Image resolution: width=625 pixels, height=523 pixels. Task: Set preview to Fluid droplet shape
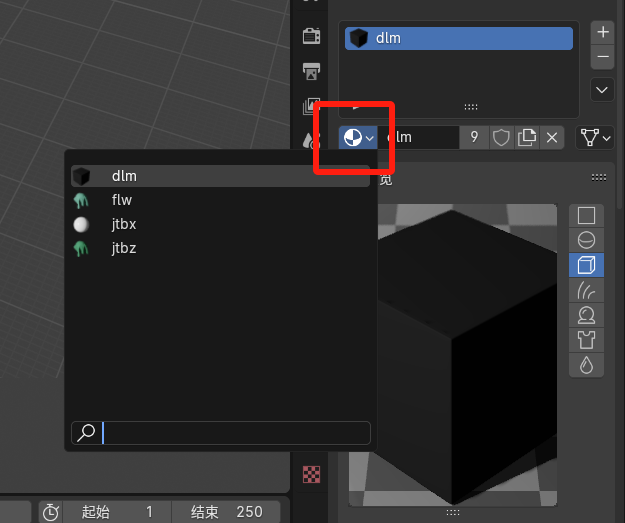point(586,365)
